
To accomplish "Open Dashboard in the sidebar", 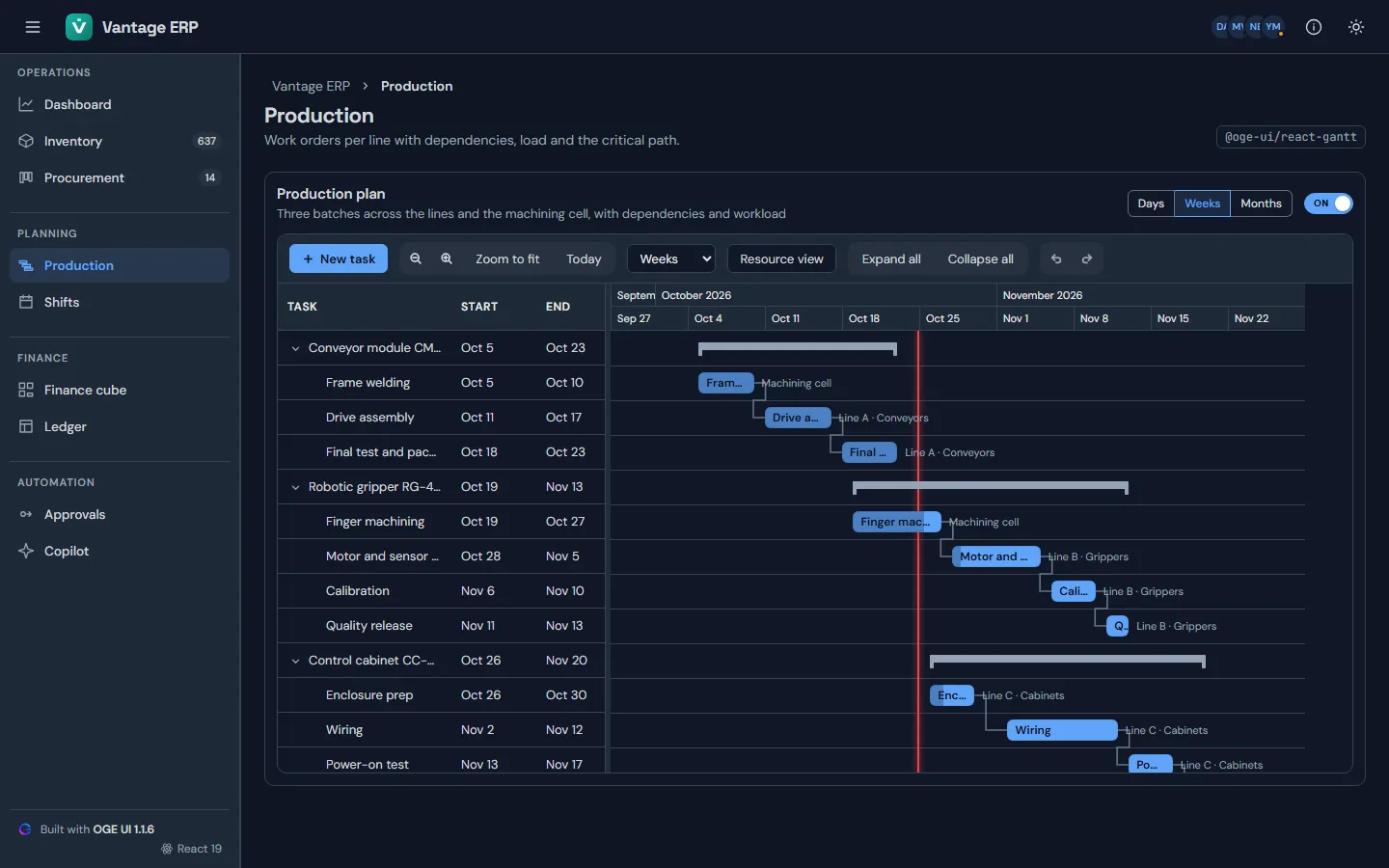I will click(x=120, y=104).
